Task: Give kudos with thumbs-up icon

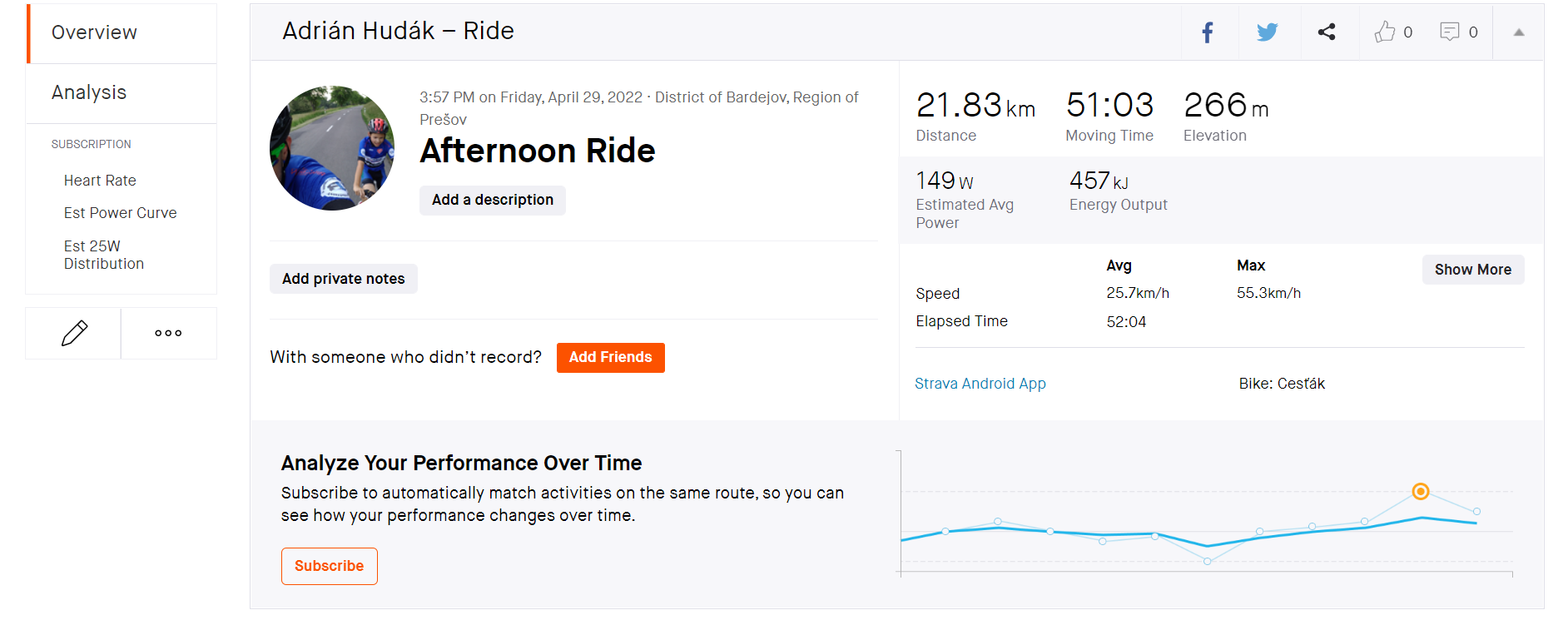Action: [1385, 32]
